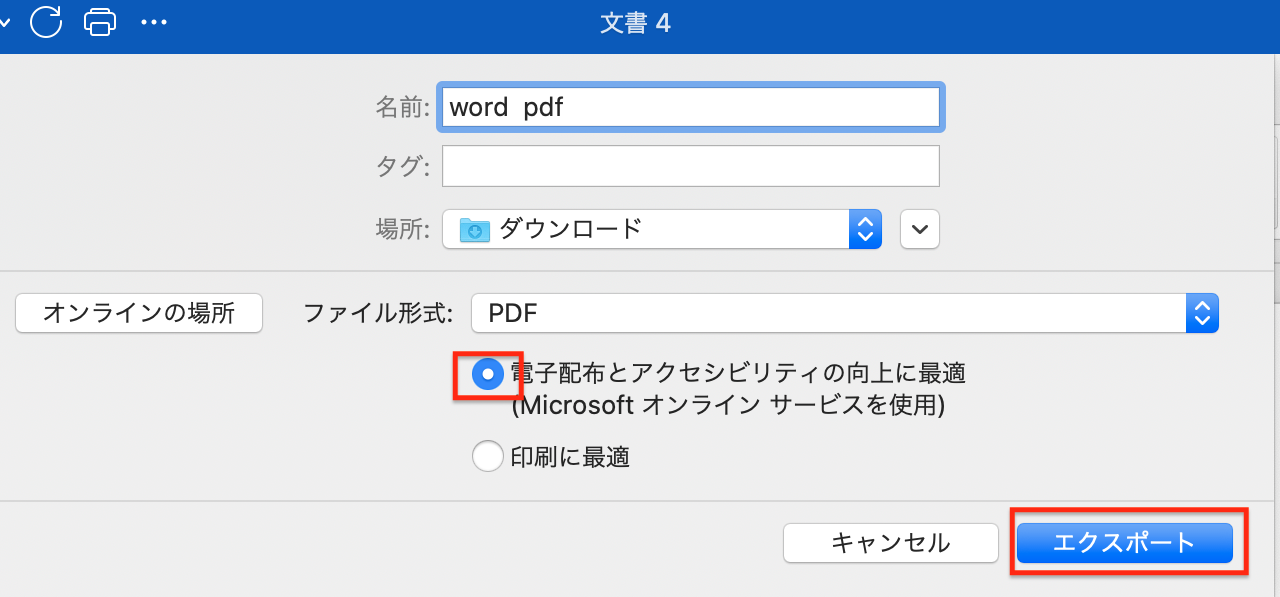This screenshot has width=1280, height=597.
Task: Click the オンラインの場所 button
Action: coord(139,313)
